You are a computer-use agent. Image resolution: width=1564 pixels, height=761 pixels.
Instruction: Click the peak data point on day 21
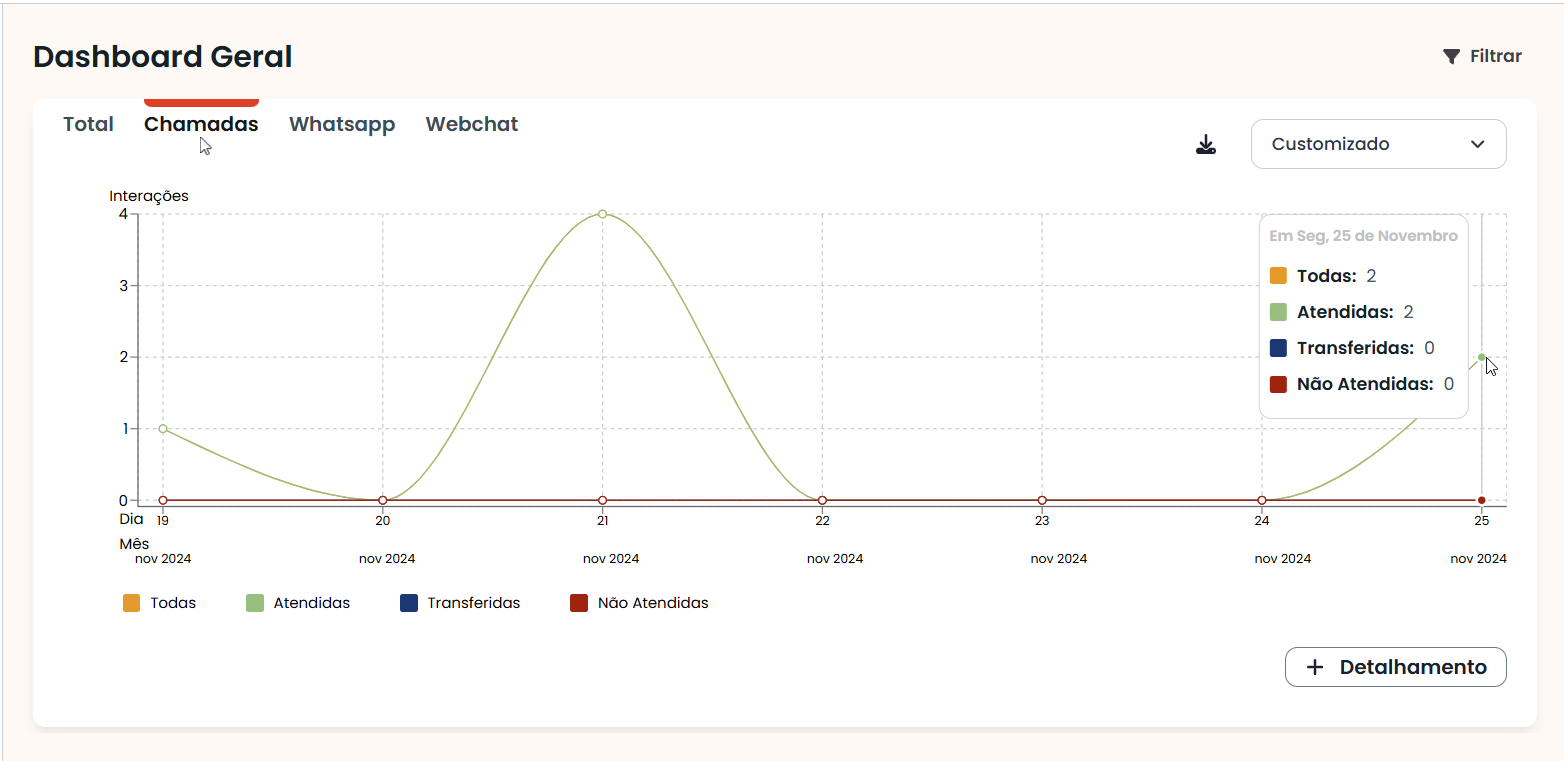pos(602,214)
